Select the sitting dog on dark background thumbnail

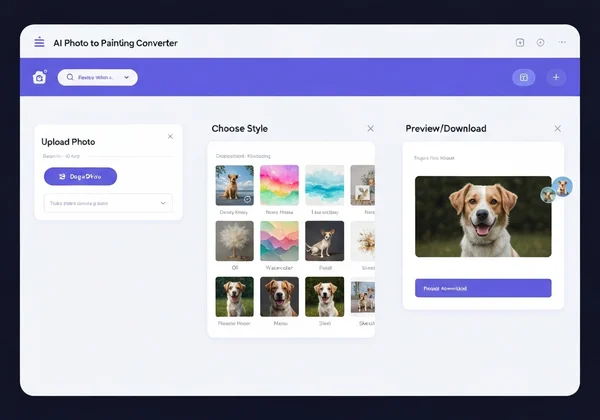[324, 241]
